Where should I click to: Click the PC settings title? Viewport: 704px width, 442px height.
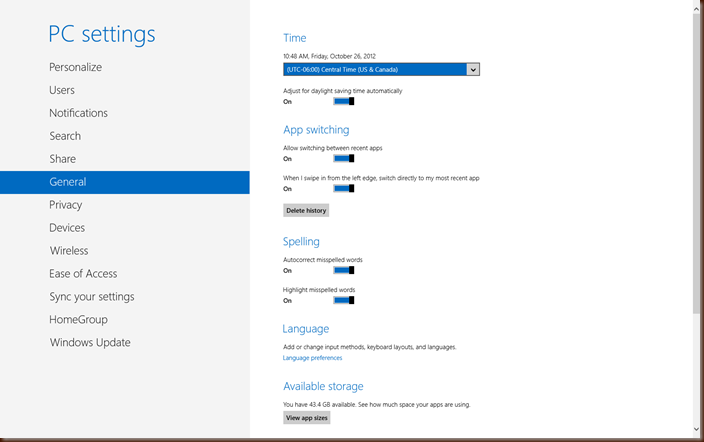[102, 34]
